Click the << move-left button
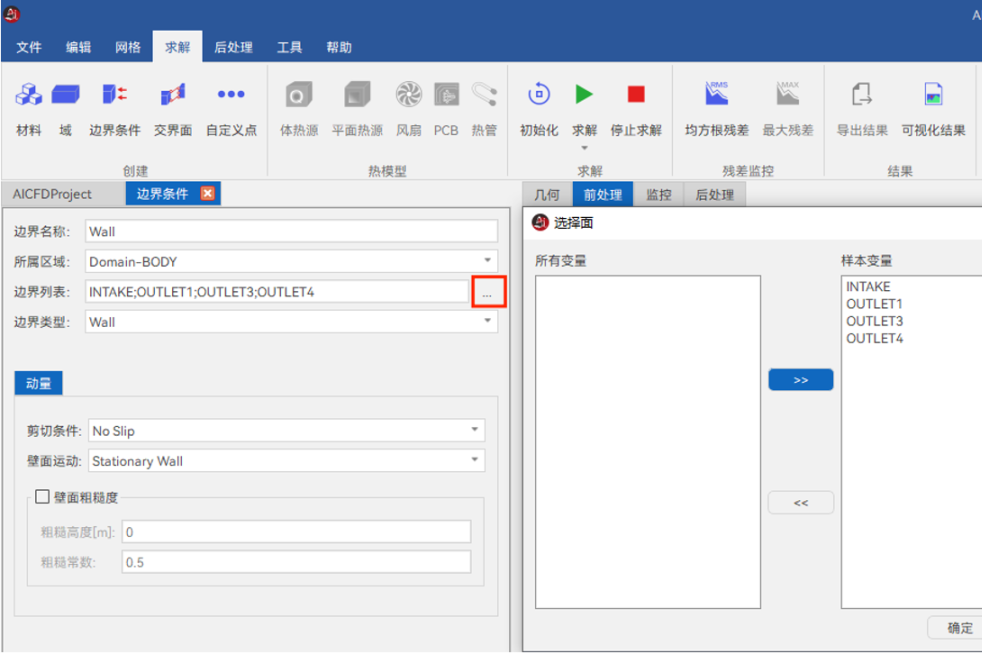This screenshot has width=982, height=653. pos(800,503)
